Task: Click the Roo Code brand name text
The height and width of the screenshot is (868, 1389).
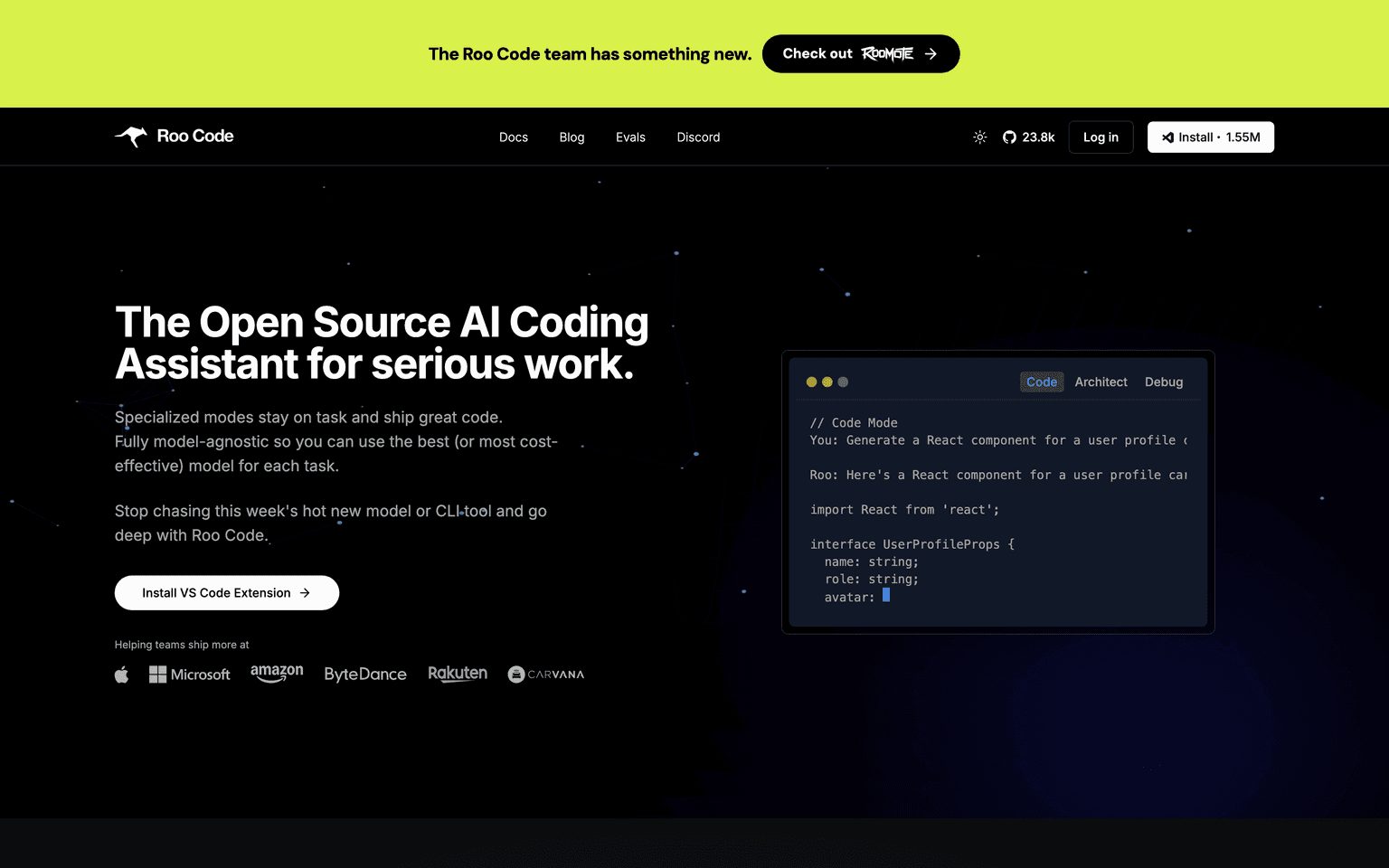Action: pos(195,136)
